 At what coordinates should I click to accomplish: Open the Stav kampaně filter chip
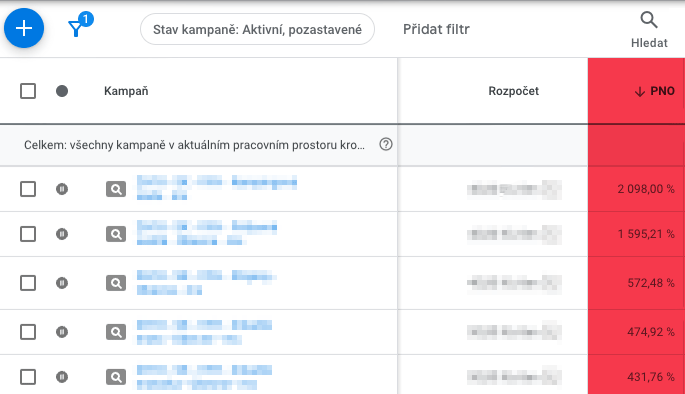(257, 29)
